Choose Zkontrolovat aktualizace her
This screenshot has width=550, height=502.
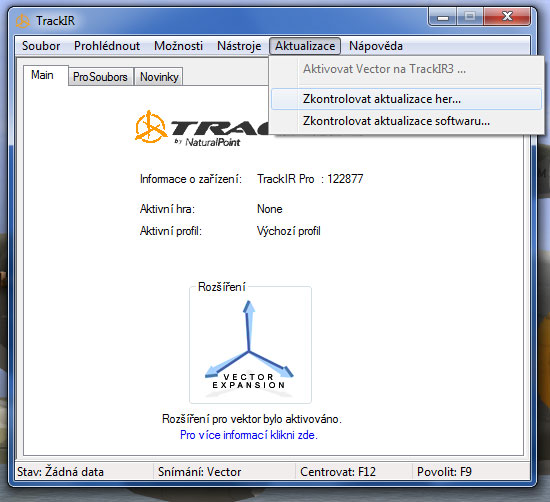(406, 99)
